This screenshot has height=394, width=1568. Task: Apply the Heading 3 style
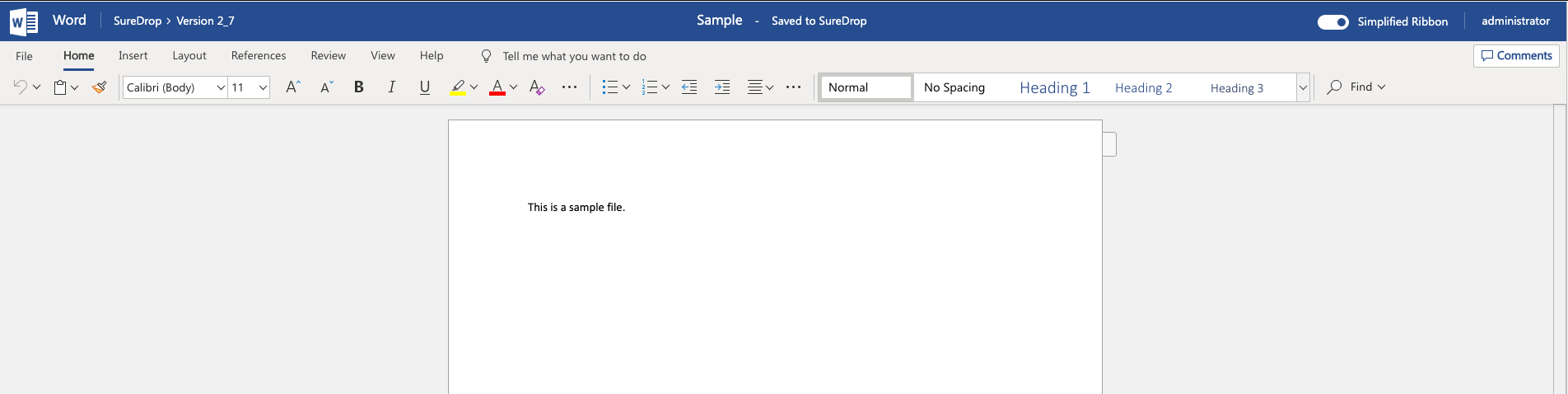1248,87
